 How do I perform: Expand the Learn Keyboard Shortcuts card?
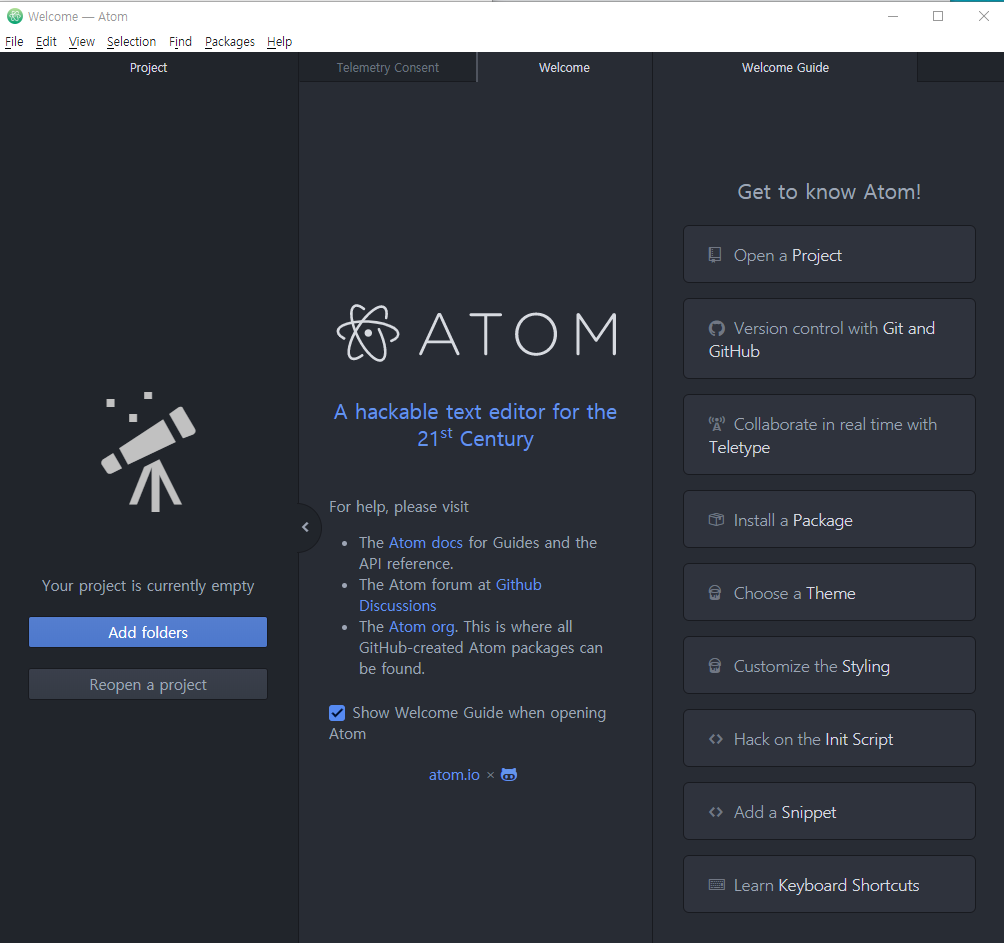tap(829, 884)
